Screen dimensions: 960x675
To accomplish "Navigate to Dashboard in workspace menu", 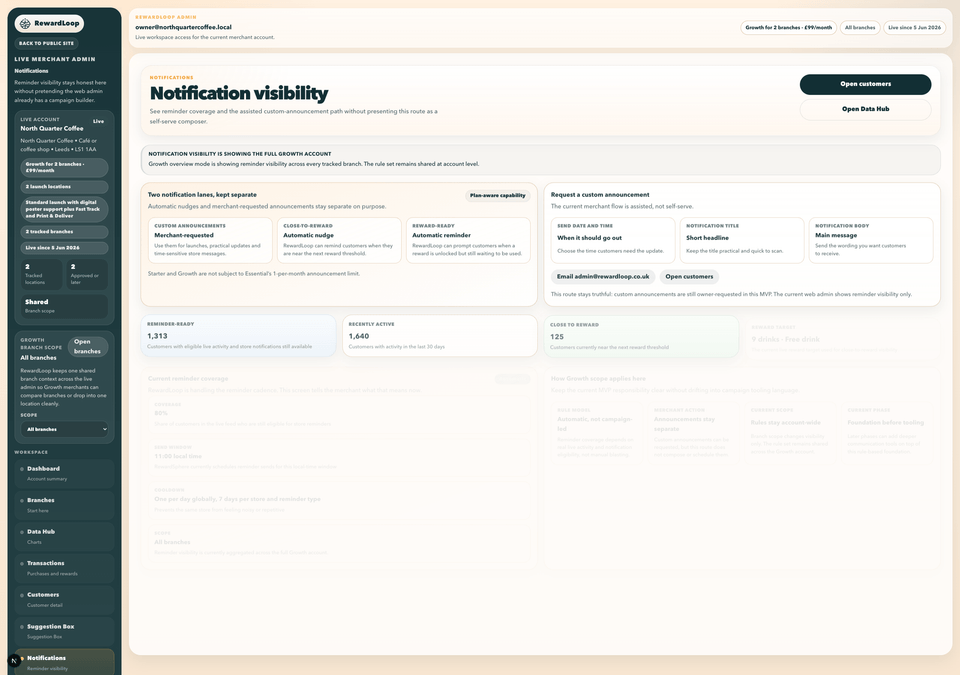I will point(64,474).
